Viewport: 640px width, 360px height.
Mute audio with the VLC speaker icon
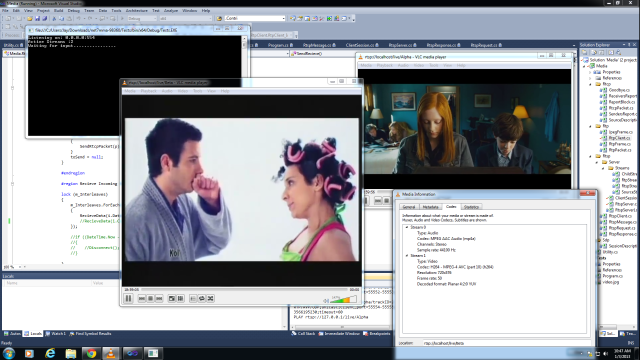[x=326, y=301]
